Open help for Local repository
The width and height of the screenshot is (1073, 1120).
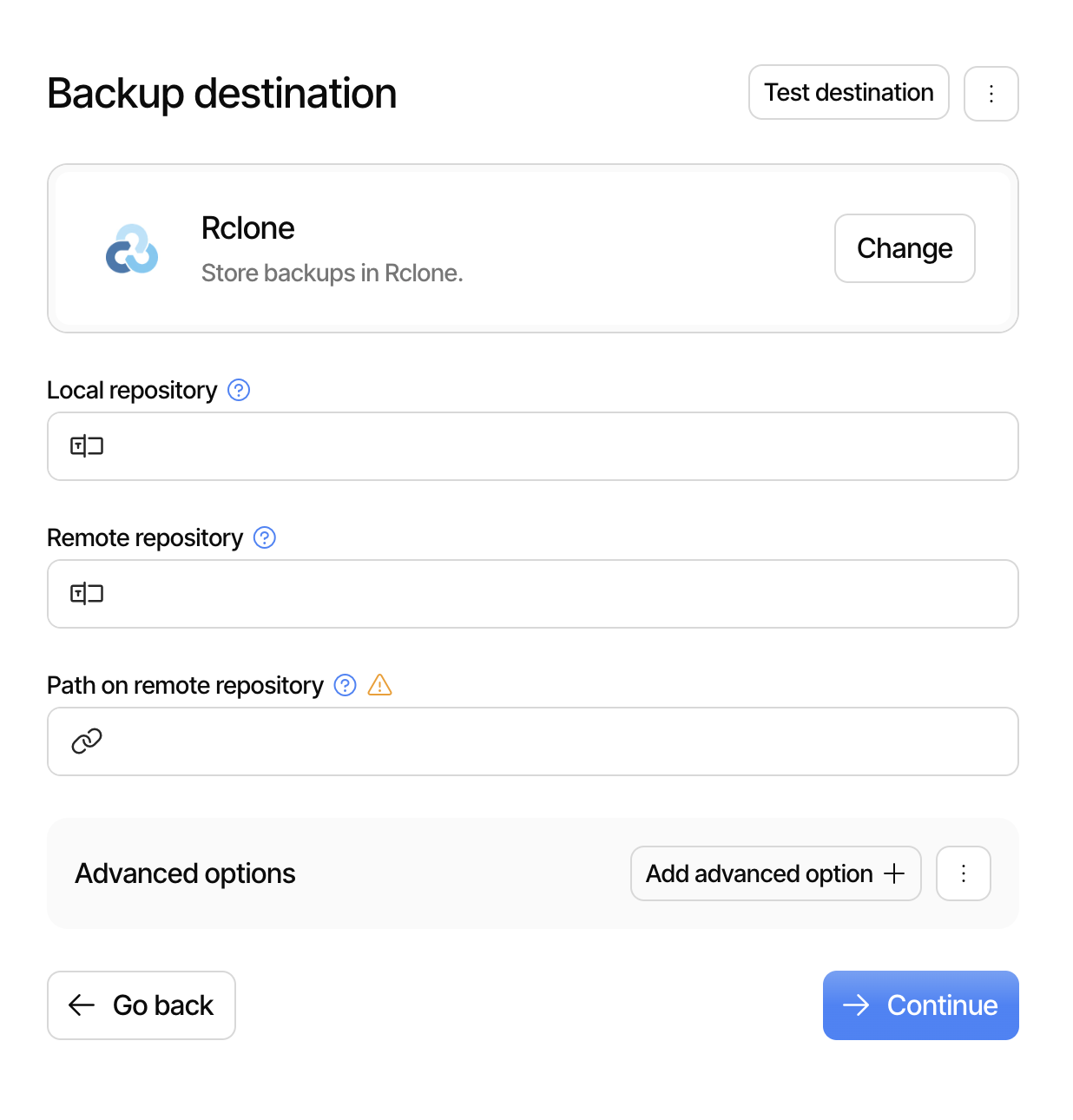239,391
